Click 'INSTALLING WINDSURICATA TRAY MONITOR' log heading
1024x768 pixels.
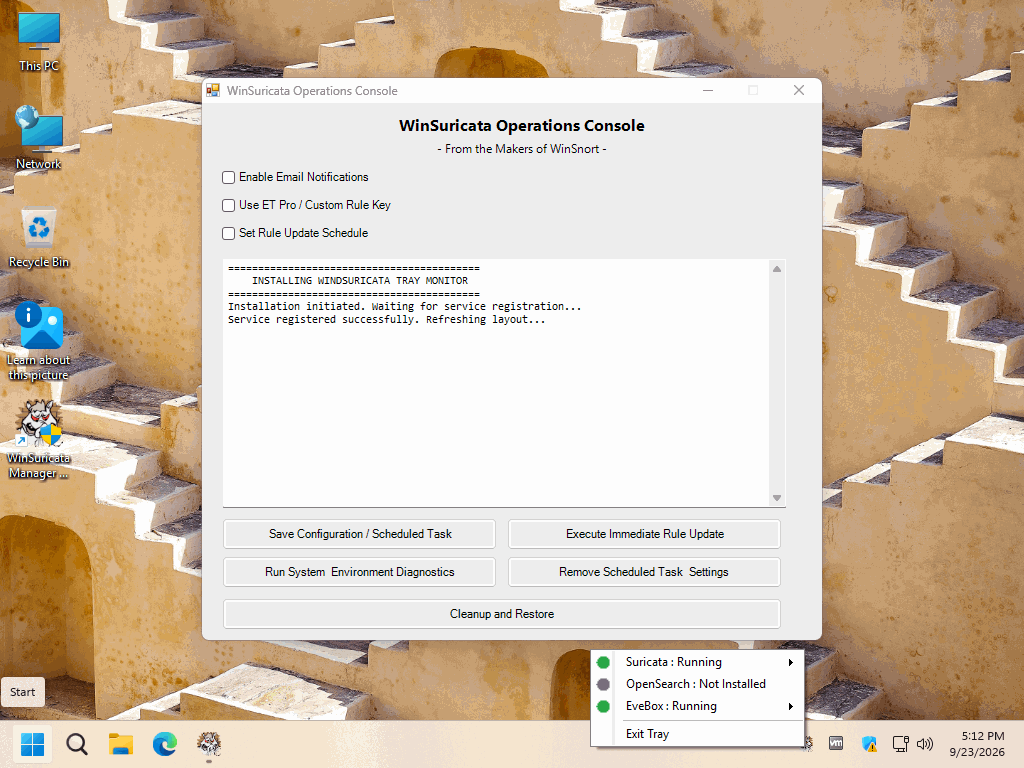360,281
